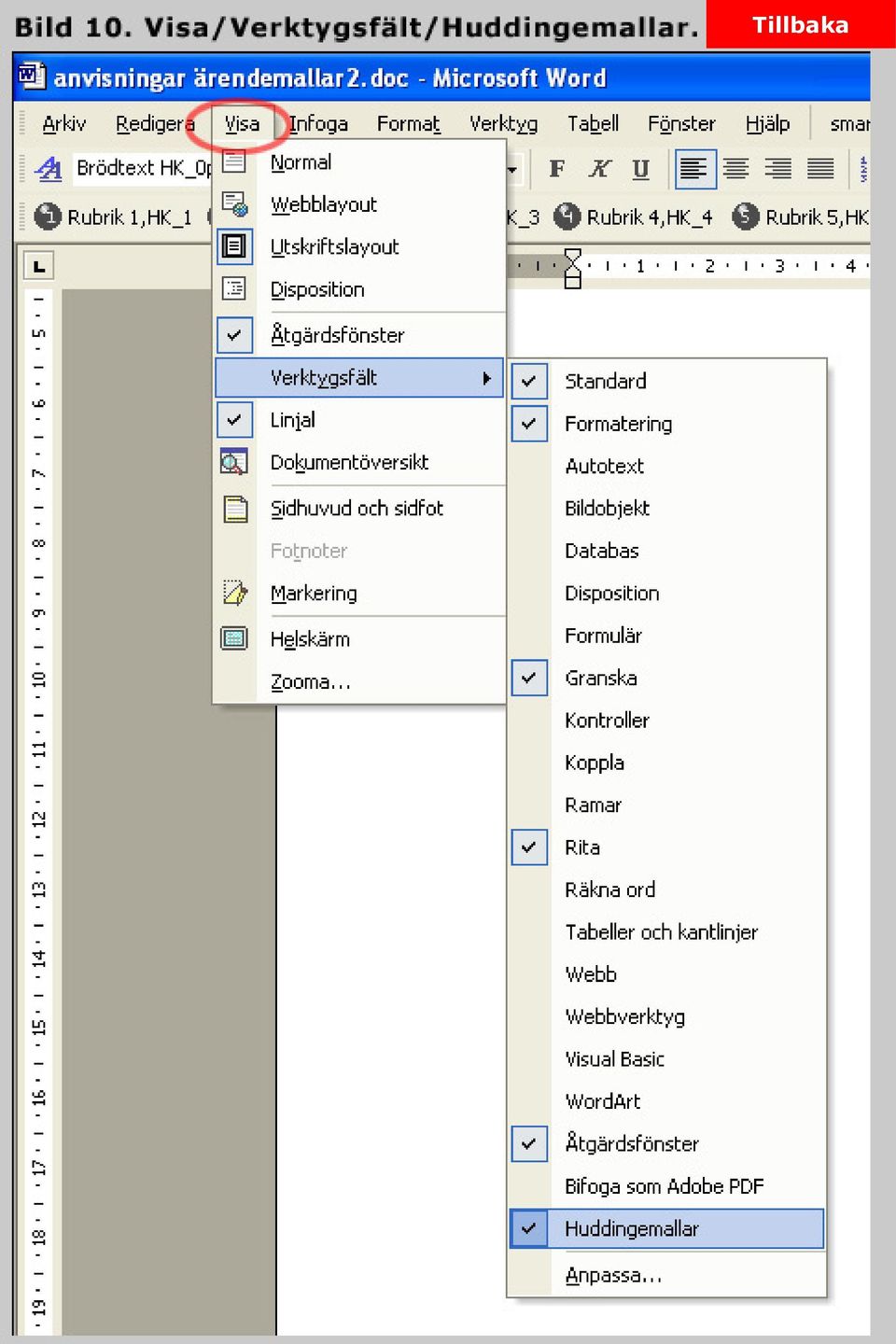Click the Rubrik 5,HK style button
The width and height of the screenshot is (896, 1344).
[x=801, y=217]
